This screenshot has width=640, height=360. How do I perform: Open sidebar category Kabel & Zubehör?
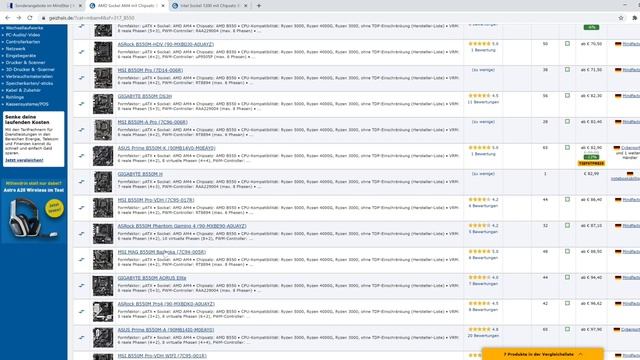[23, 90]
